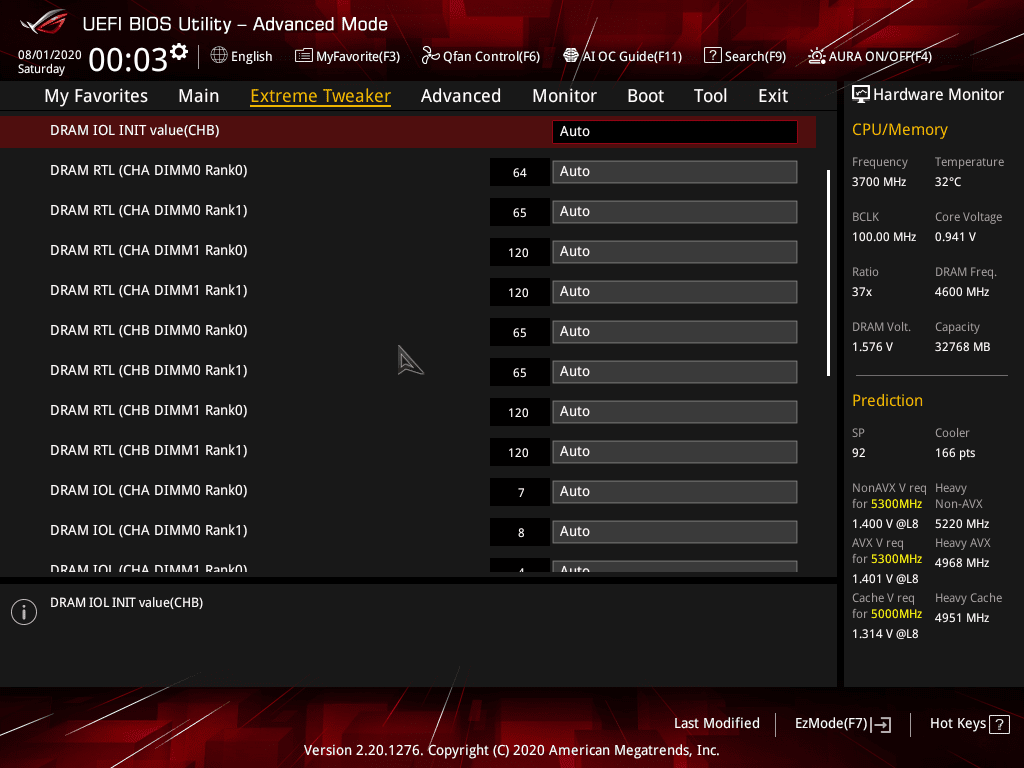This screenshot has height=768, width=1024.
Task: Click Auto field for RTL CHA DIMM1 Rank0
Action: click(675, 251)
